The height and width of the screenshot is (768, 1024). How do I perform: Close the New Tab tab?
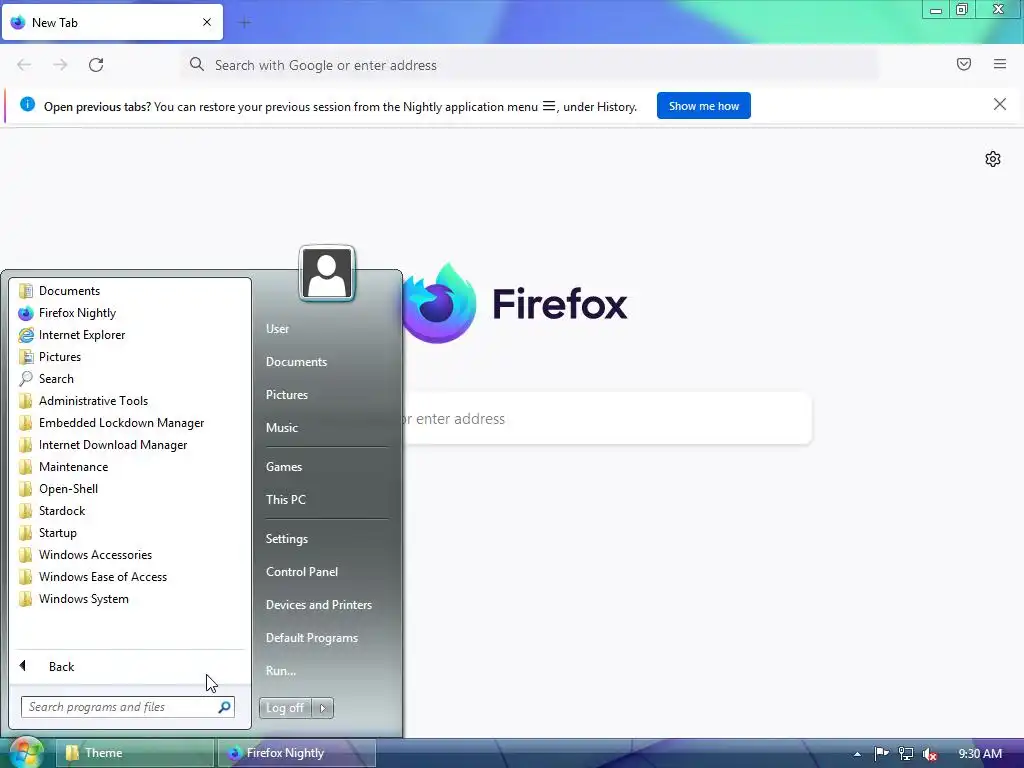click(207, 22)
